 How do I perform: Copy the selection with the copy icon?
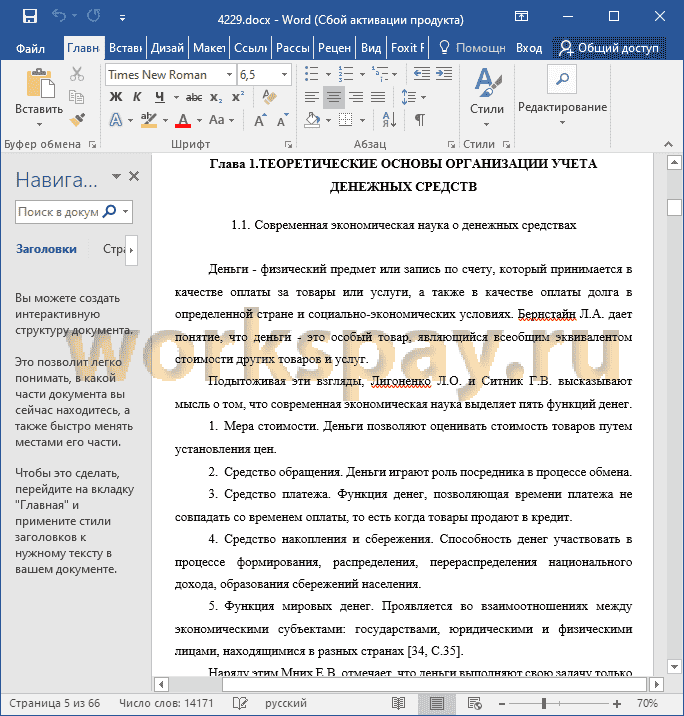coord(76,96)
